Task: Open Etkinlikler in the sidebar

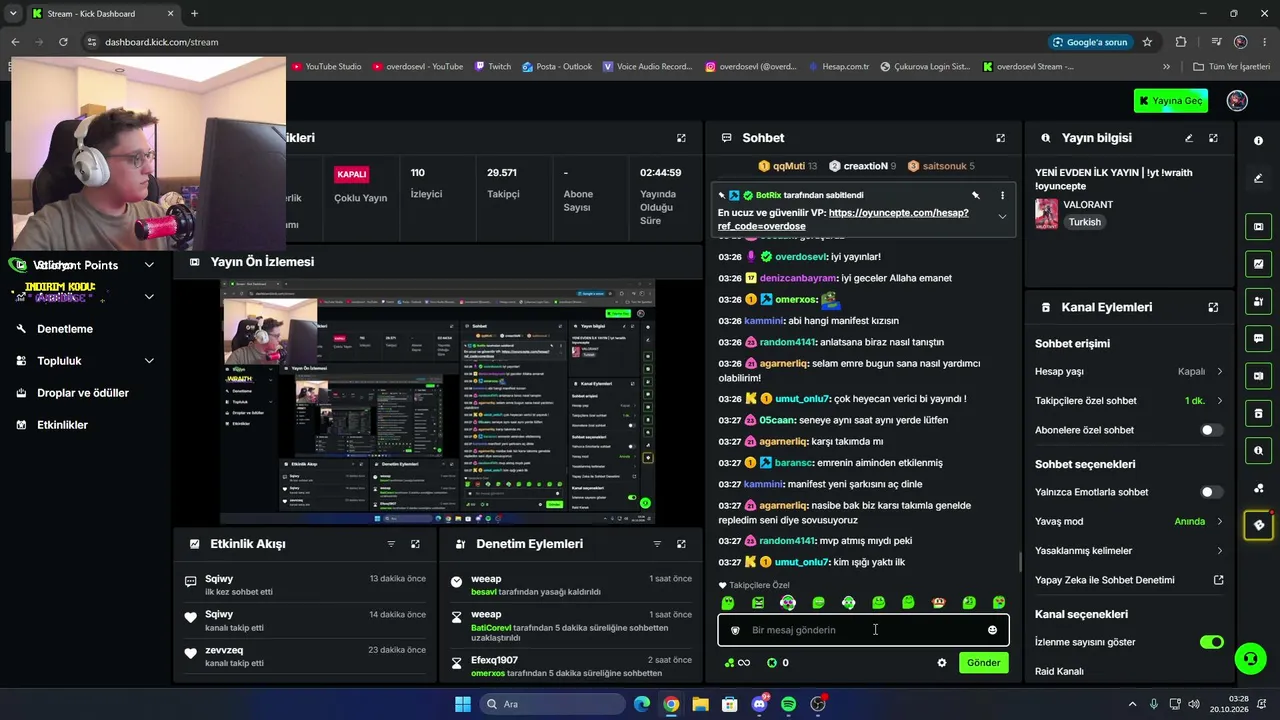Action: point(85,425)
